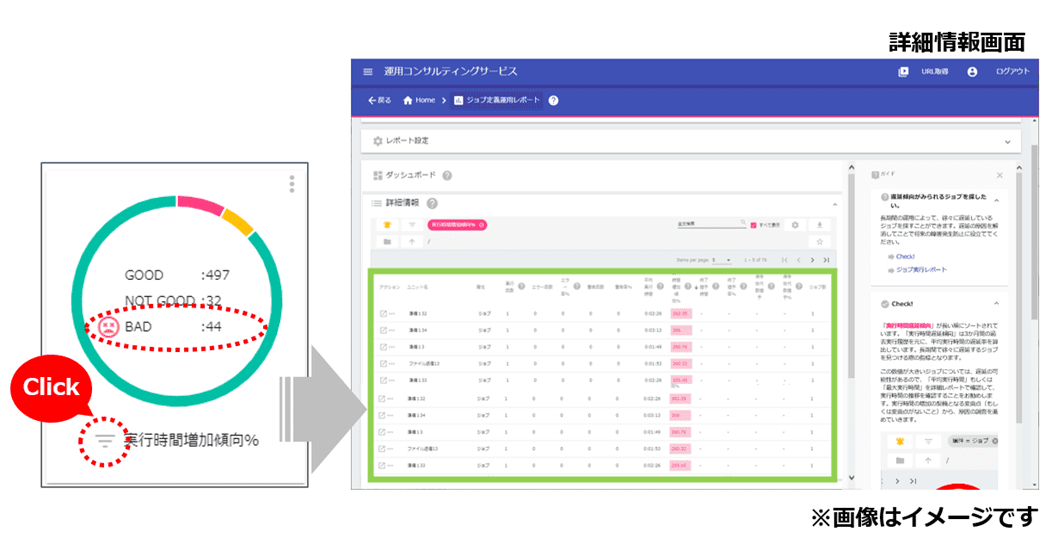The image size is (1058, 538).
Task: Click the help icon next to ダッシュボード
Action: (x=447, y=175)
